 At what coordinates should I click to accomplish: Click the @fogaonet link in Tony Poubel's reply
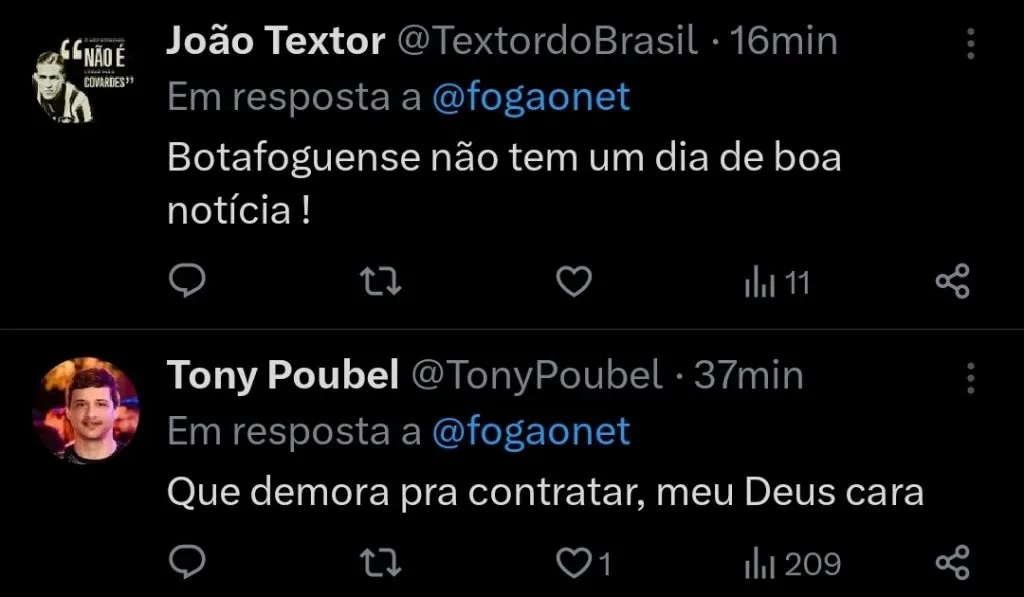[x=531, y=432]
